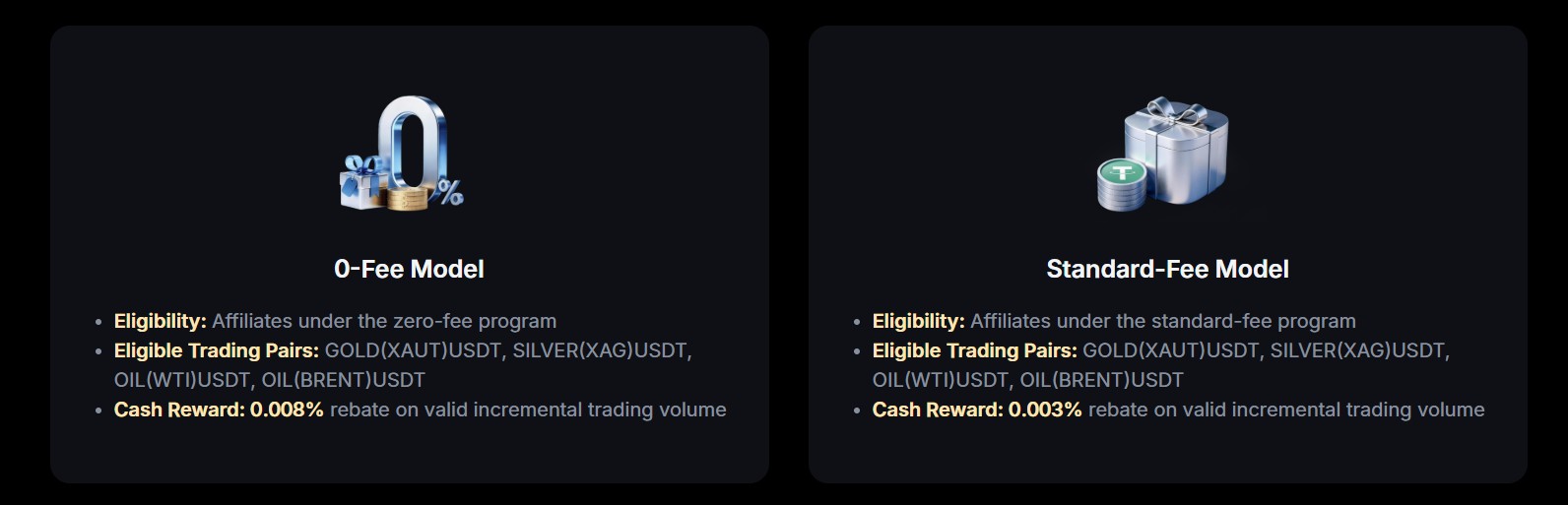Screen dimensions: 1568x505
Task: Click OIL(BRENT)USDT in the Standard-Fee card
Action: click(1101, 380)
